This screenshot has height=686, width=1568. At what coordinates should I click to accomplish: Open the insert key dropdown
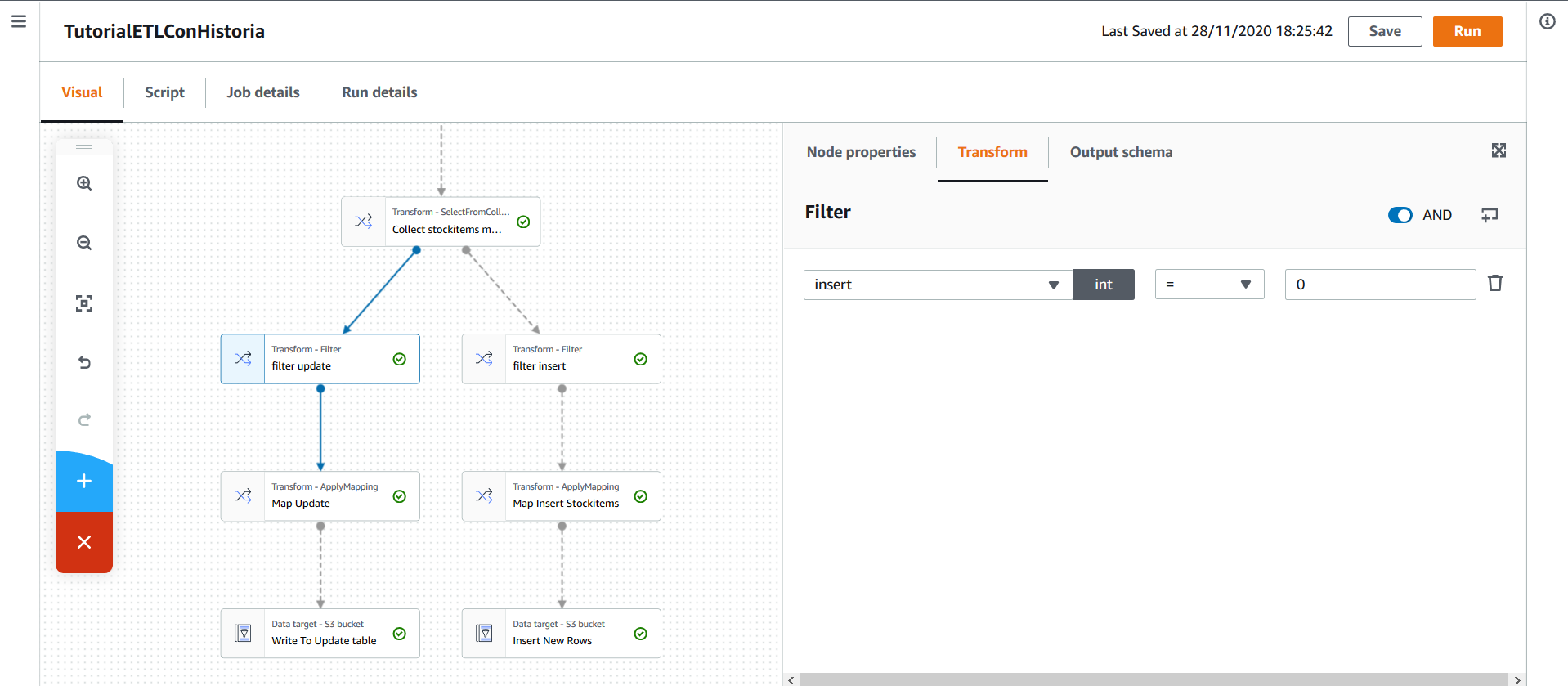pyautogui.click(x=938, y=285)
